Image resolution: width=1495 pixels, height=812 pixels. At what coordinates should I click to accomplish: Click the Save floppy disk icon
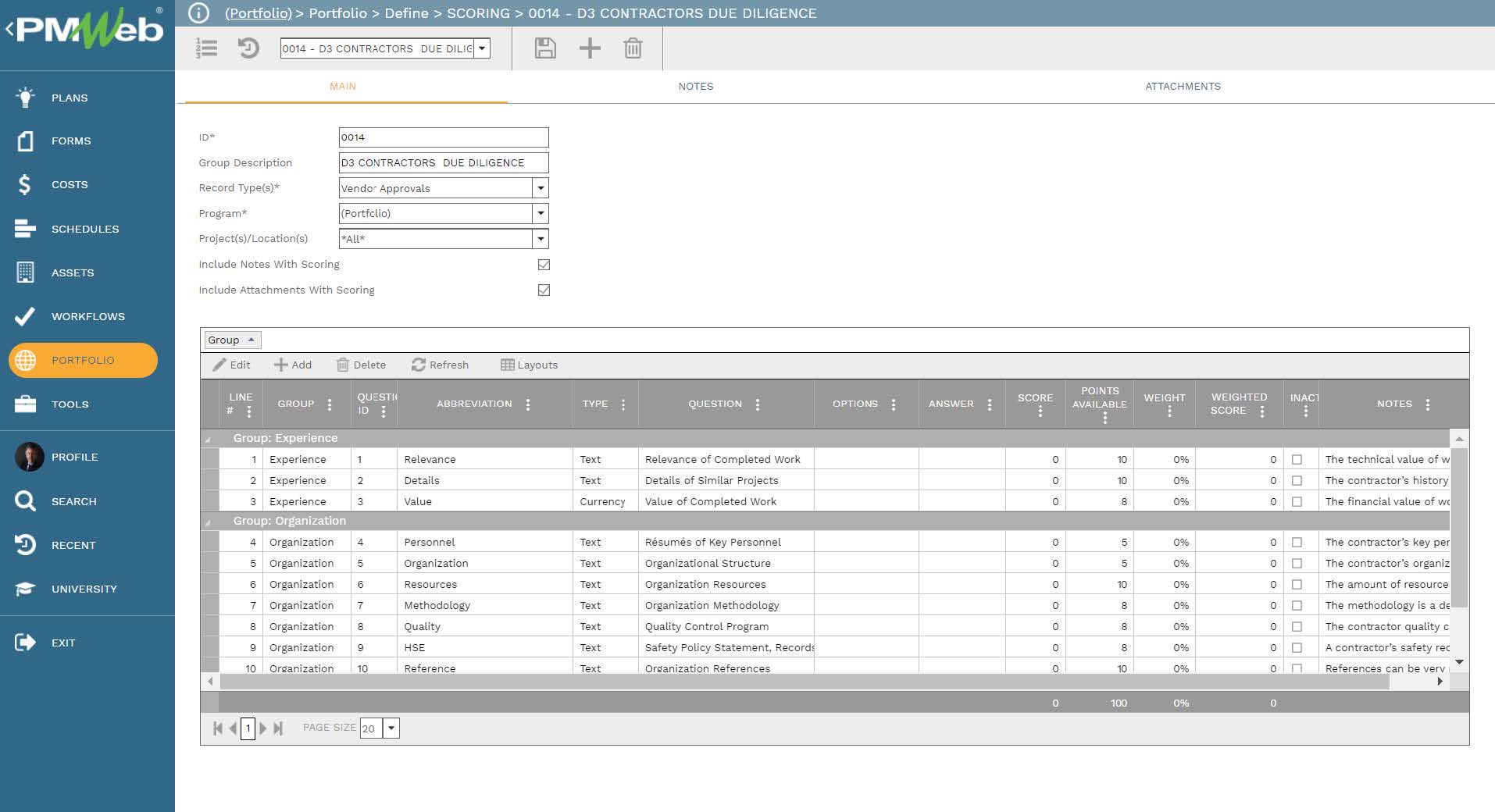[544, 48]
